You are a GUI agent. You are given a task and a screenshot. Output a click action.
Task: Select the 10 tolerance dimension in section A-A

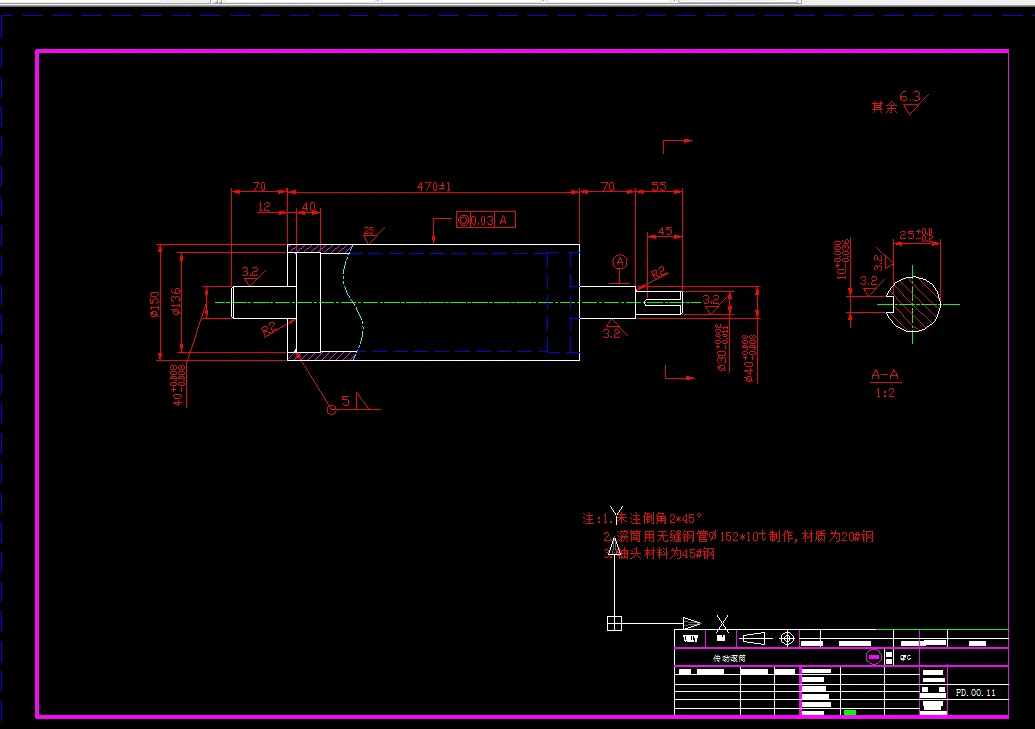(842, 259)
